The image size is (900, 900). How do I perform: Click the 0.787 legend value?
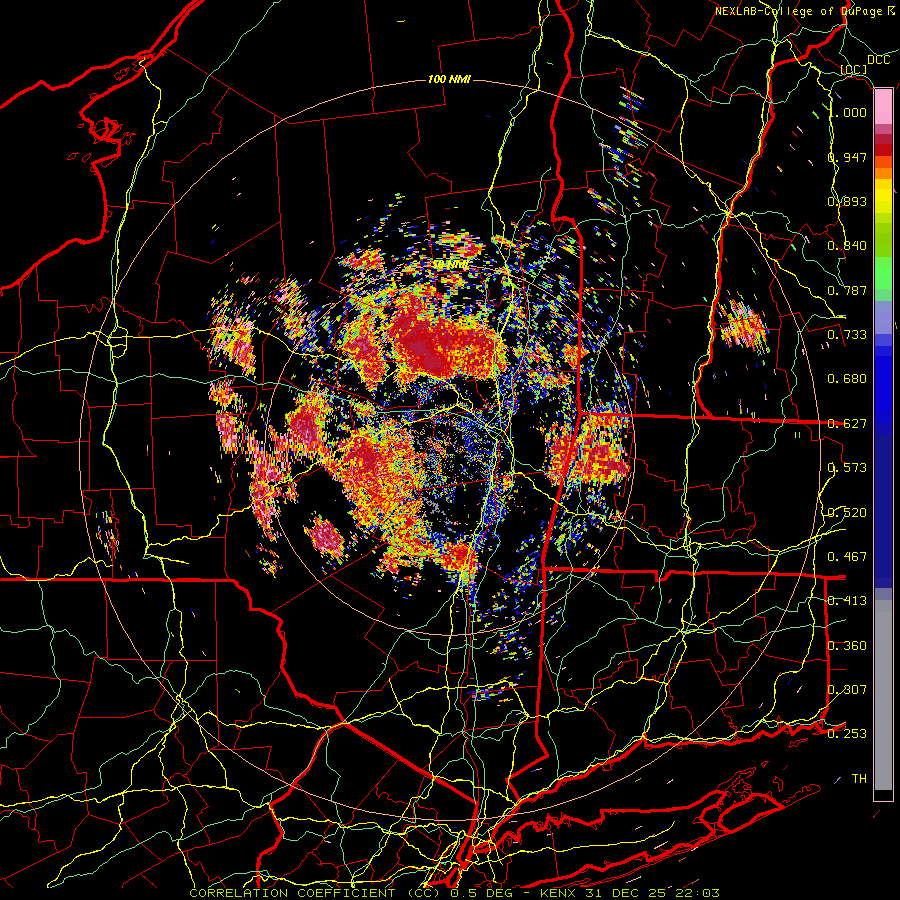847,290
